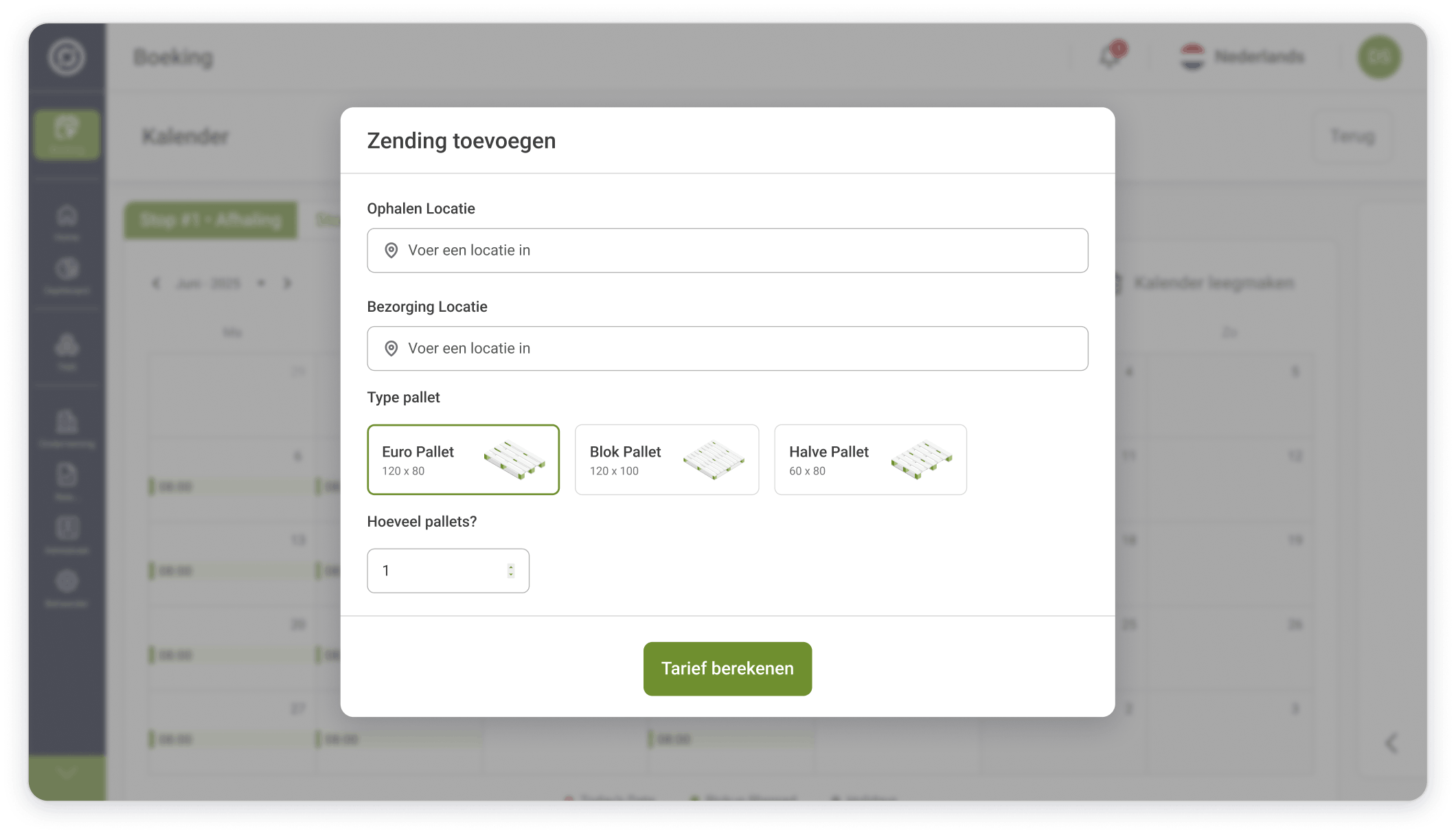Focus the Hoeveel pallets number field
This screenshot has height=835, width=1456.
point(440,571)
